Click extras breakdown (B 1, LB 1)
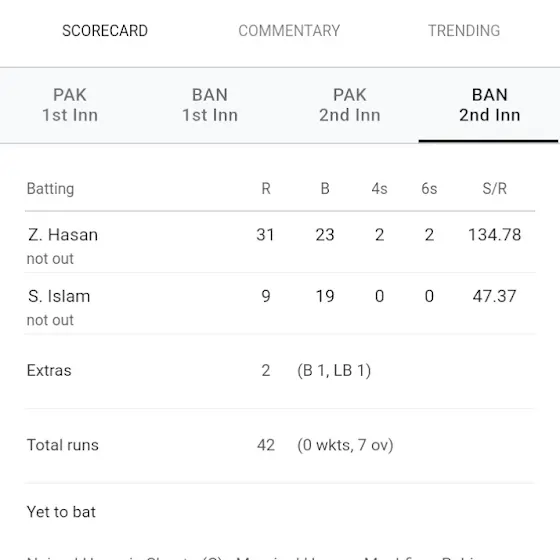 pyautogui.click(x=334, y=371)
